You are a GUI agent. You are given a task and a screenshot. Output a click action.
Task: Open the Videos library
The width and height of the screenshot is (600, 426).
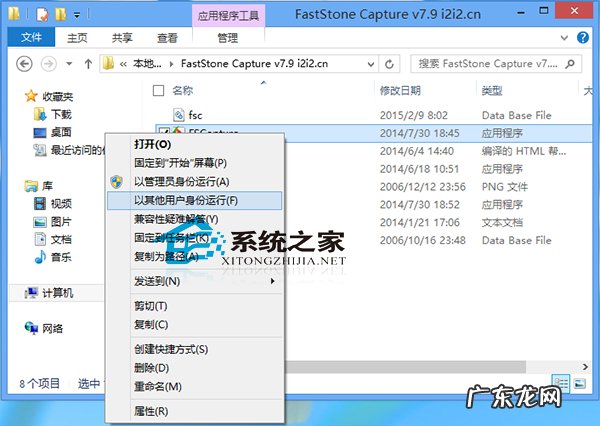tap(53, 204)
